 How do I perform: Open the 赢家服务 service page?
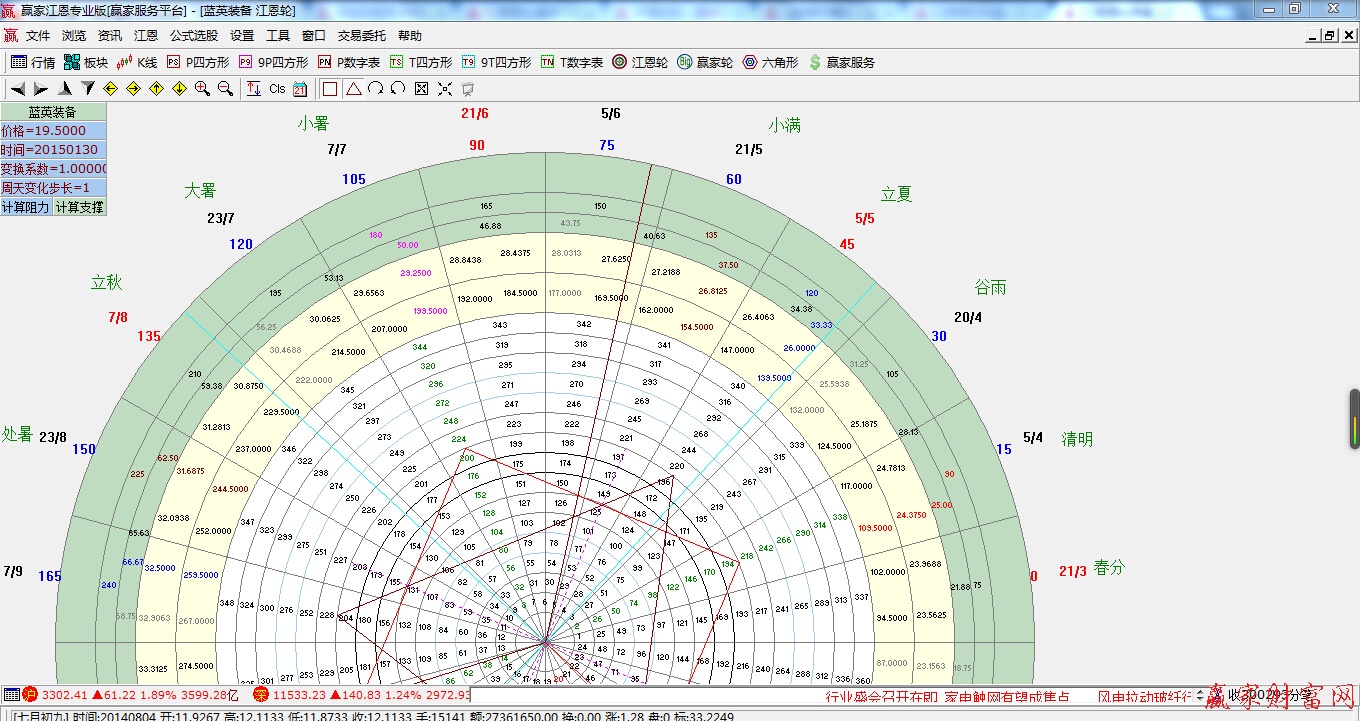click(x=841, y=62)
